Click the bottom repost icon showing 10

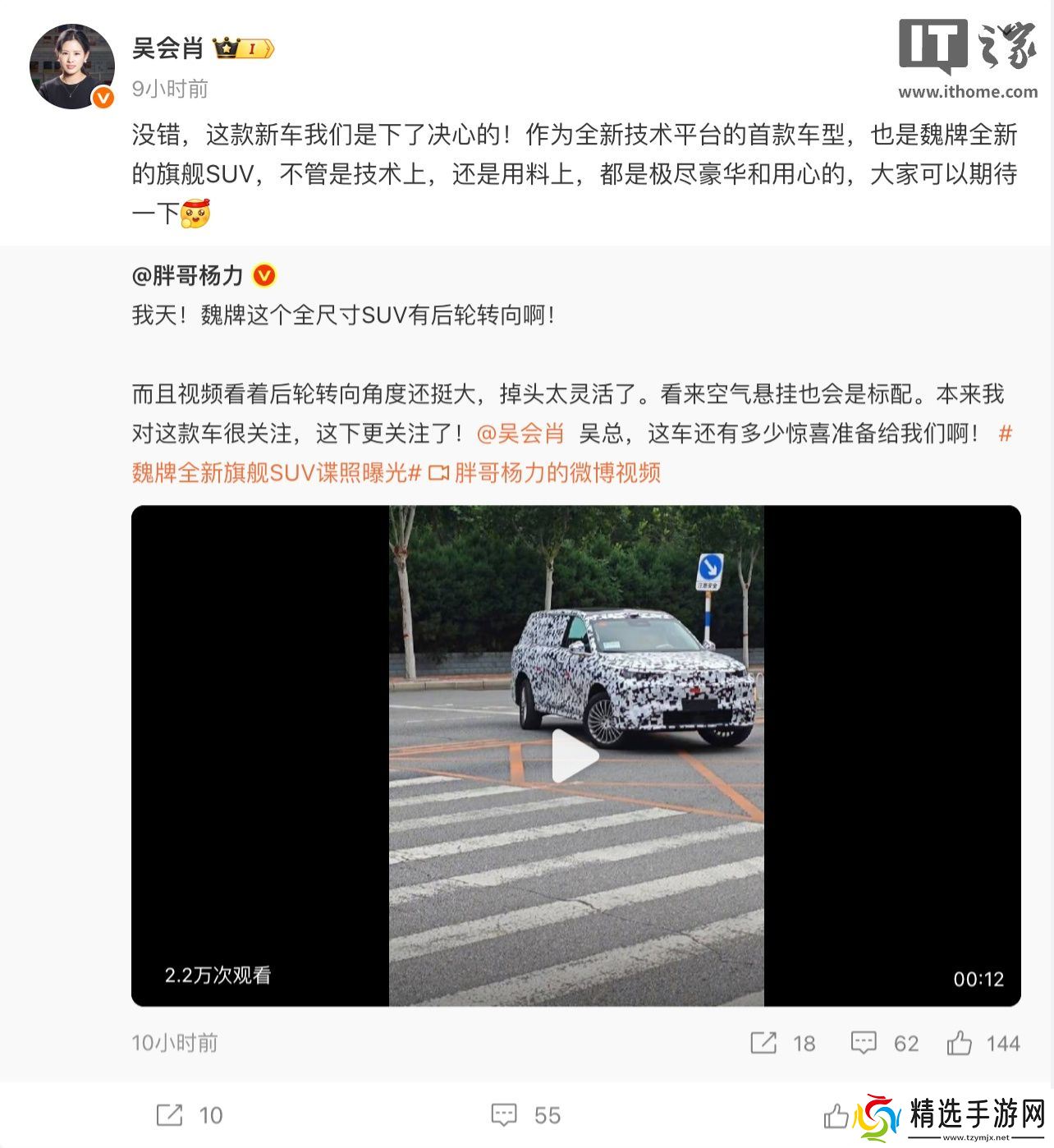[x=169, y=1115]
